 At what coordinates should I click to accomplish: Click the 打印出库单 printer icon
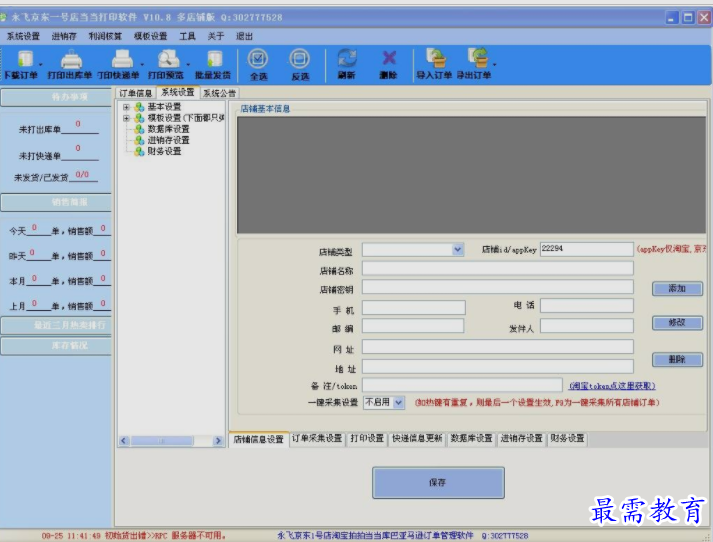[71, 59]
